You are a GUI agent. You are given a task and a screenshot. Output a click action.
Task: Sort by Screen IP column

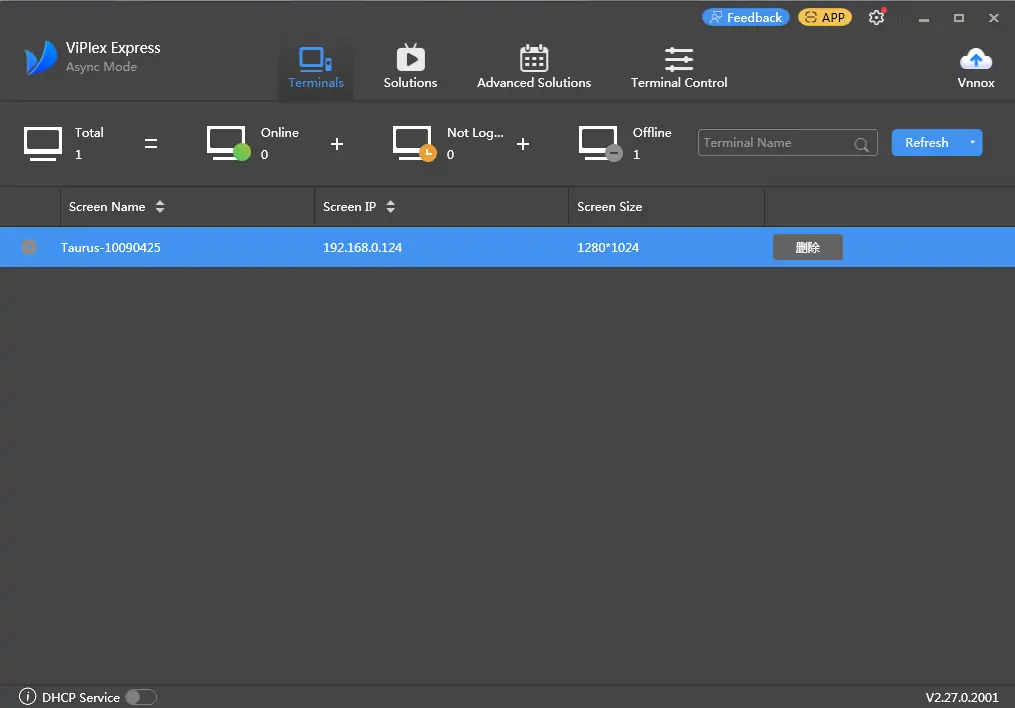click(x=390, y=207)
